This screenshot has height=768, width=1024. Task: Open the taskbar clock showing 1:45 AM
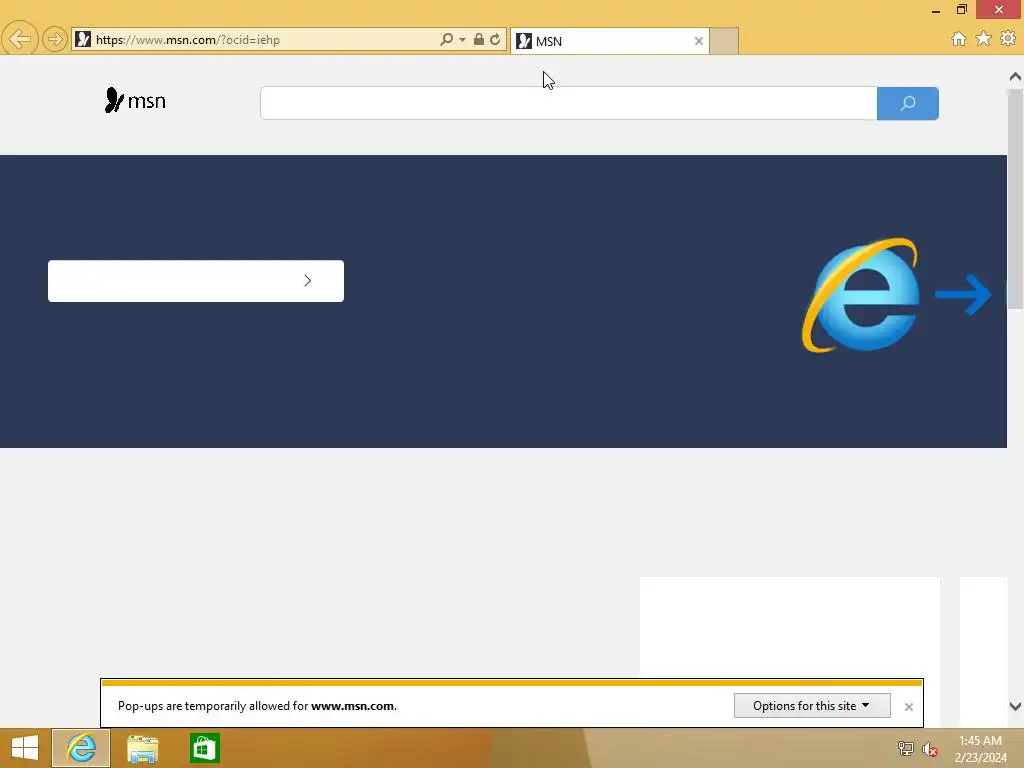click(x=980, y=748)
